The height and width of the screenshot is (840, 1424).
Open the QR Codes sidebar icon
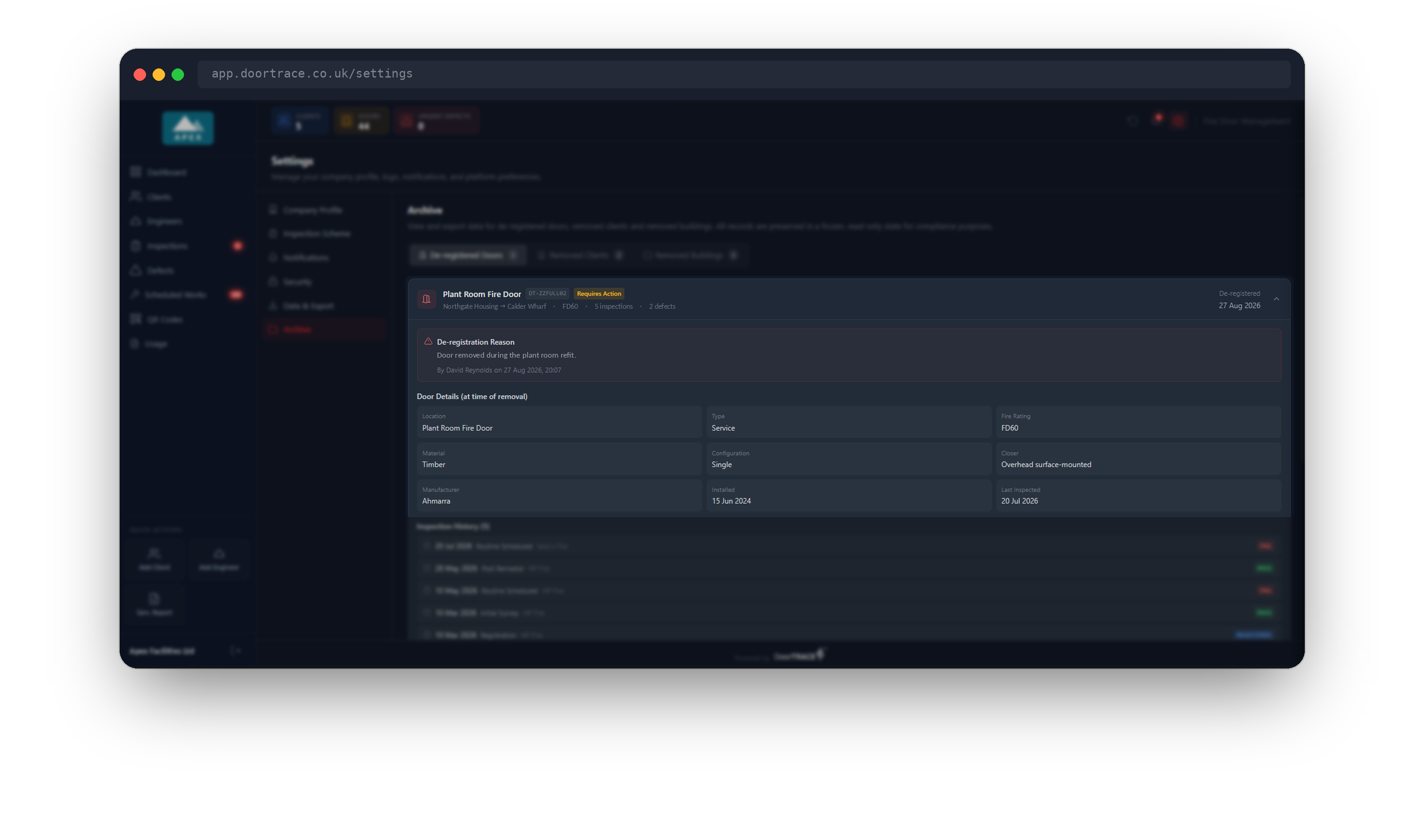point(136,319)
